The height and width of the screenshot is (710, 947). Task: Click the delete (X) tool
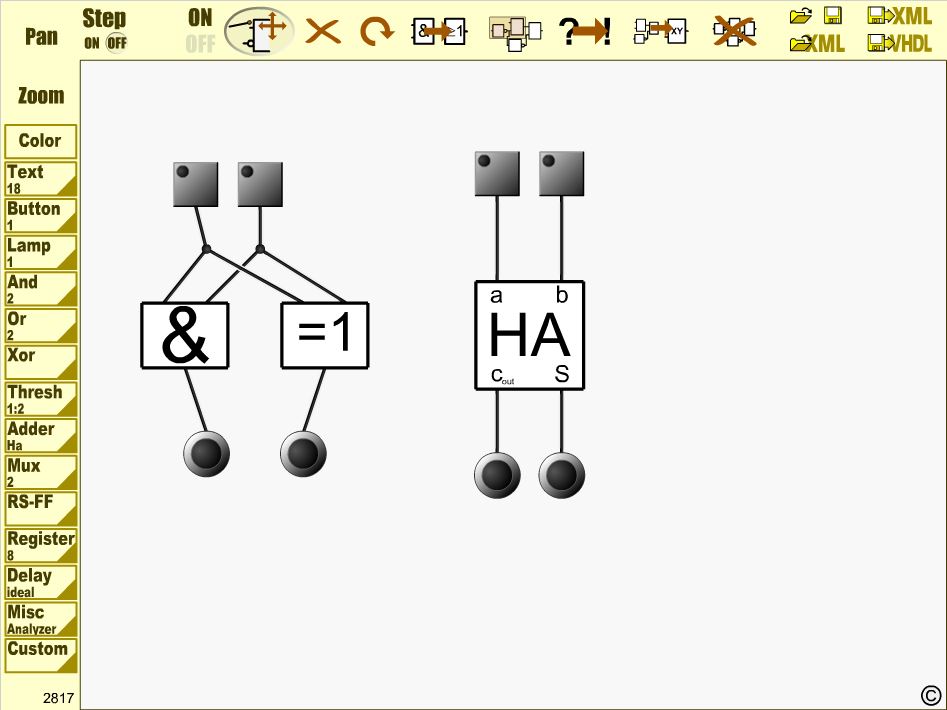click(x=322, y=32)
